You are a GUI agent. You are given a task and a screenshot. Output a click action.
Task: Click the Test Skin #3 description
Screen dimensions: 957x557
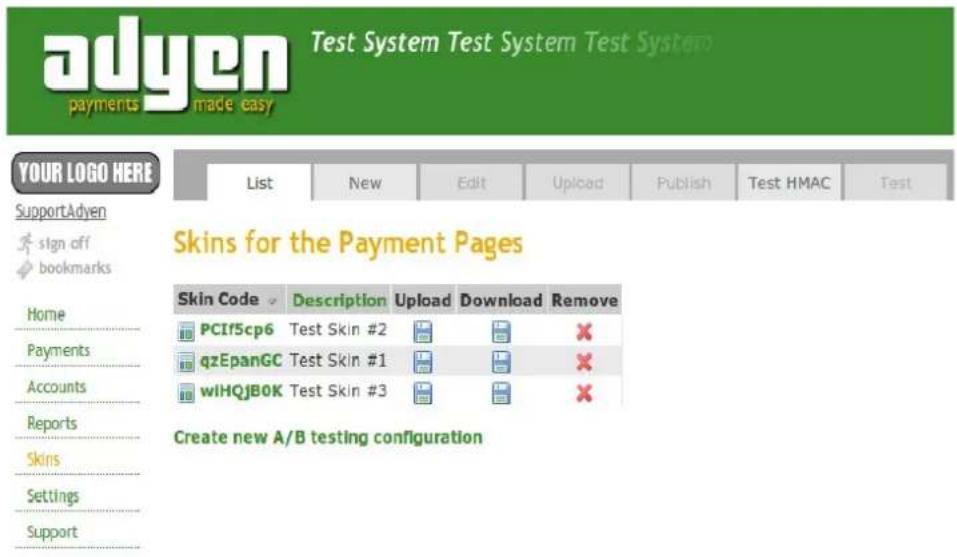338,390
